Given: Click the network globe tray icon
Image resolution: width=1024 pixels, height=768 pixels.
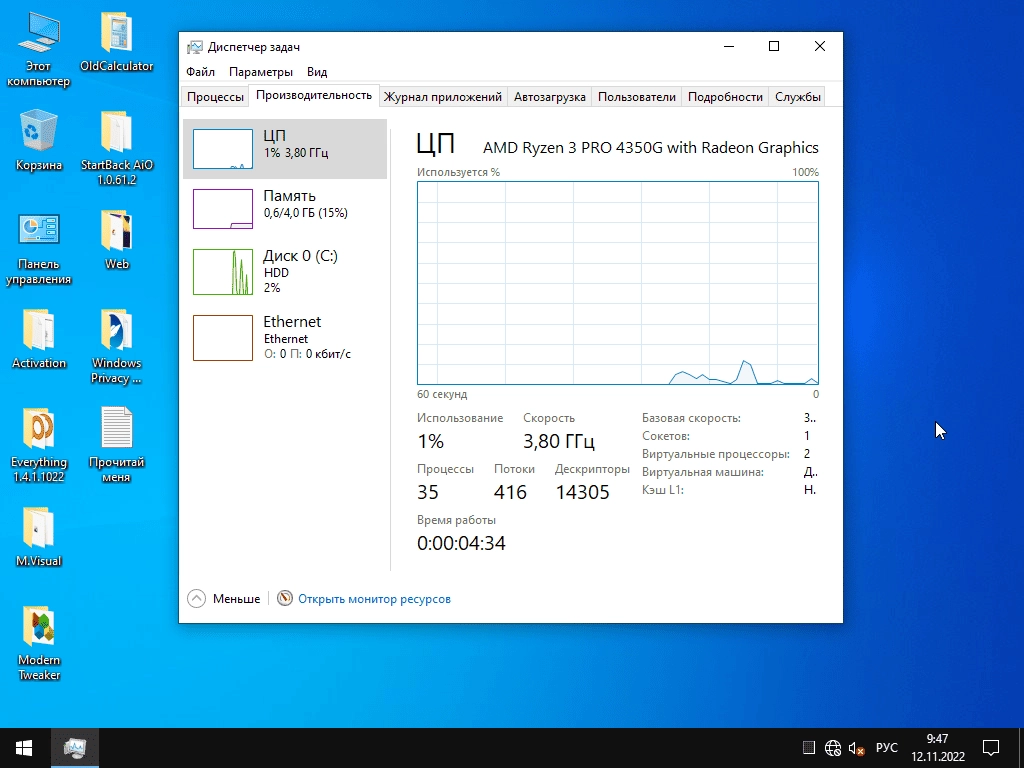Looking at the screenshot, I should coord(833,748).
